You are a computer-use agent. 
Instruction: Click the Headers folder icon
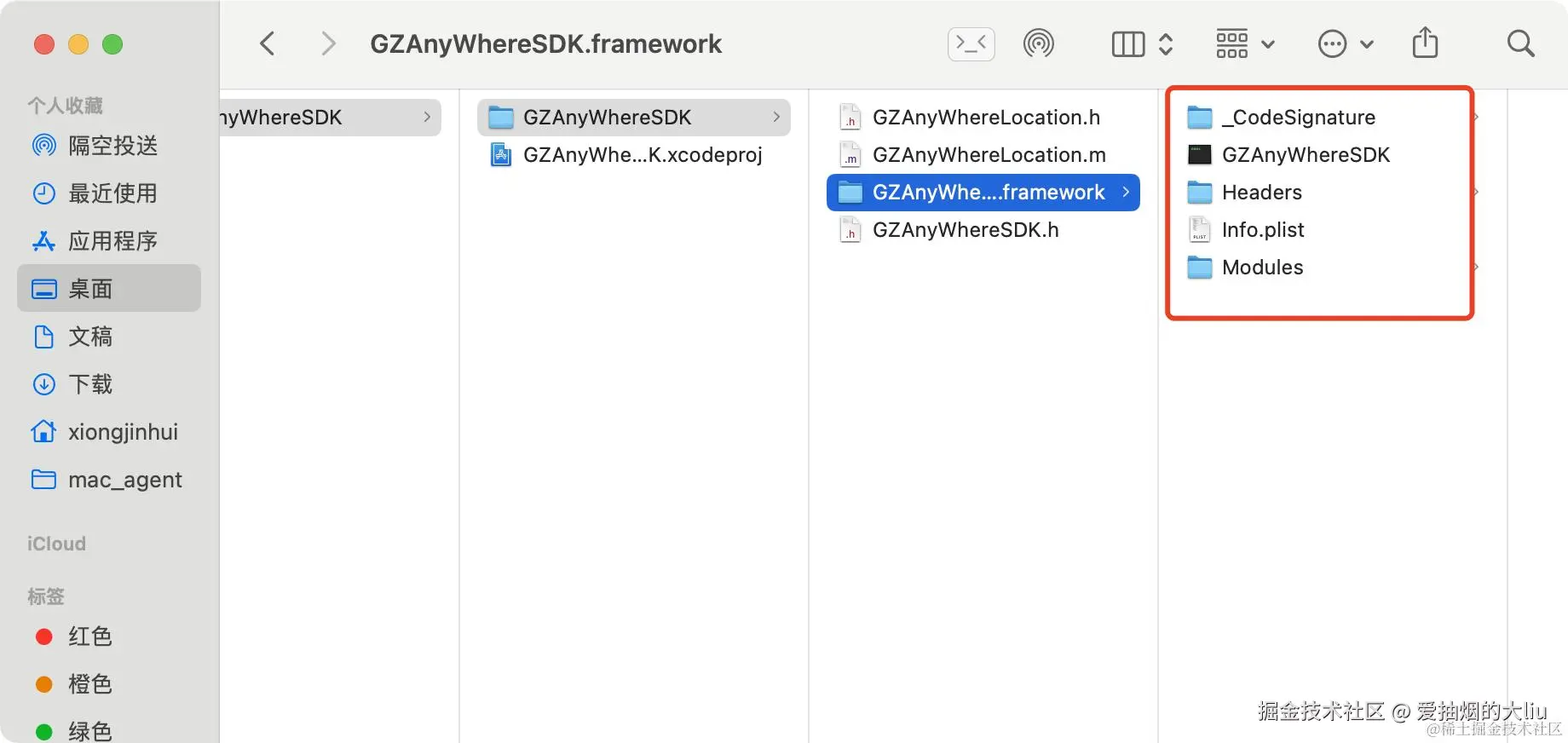click(x=1200, y=193)
